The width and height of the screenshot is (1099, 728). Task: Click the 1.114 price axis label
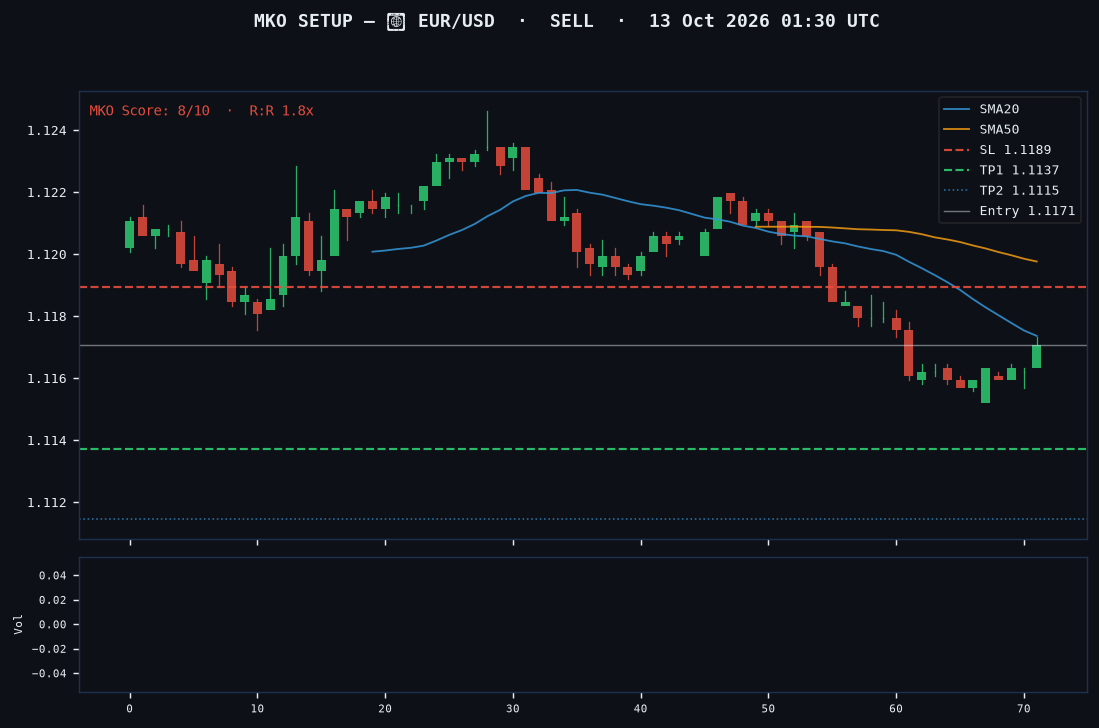pos(46,441)
